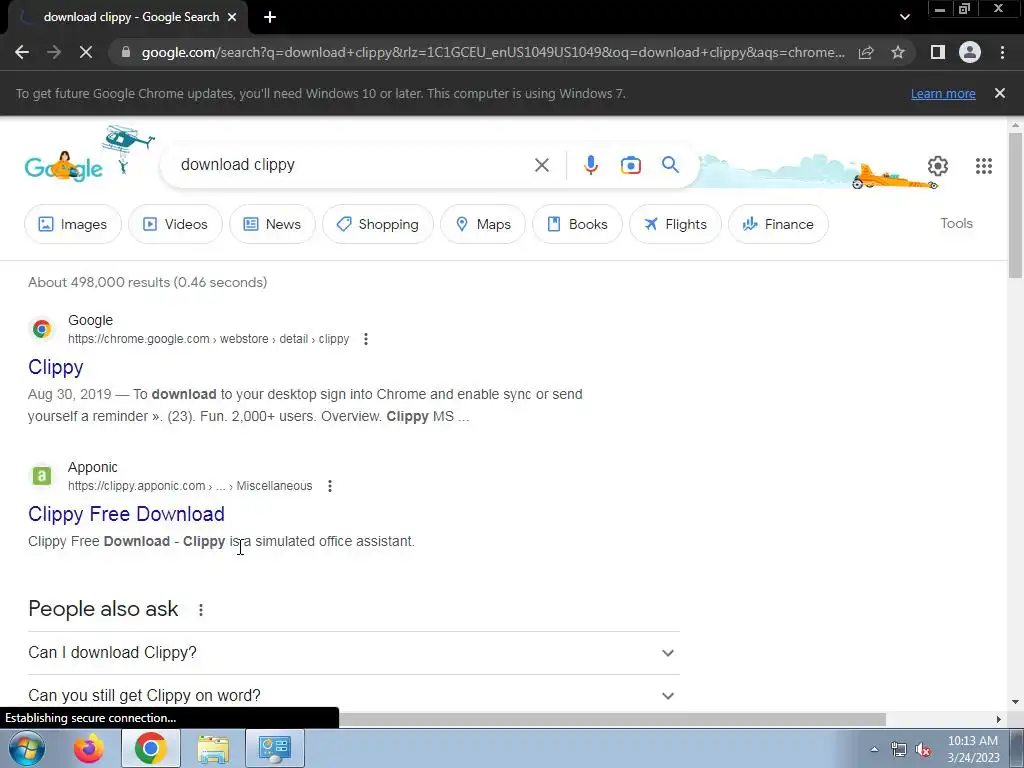Open the Clippy Free Download result
Image resolution: width=1024 pixels, height=768 pixels.
(126, 514)
